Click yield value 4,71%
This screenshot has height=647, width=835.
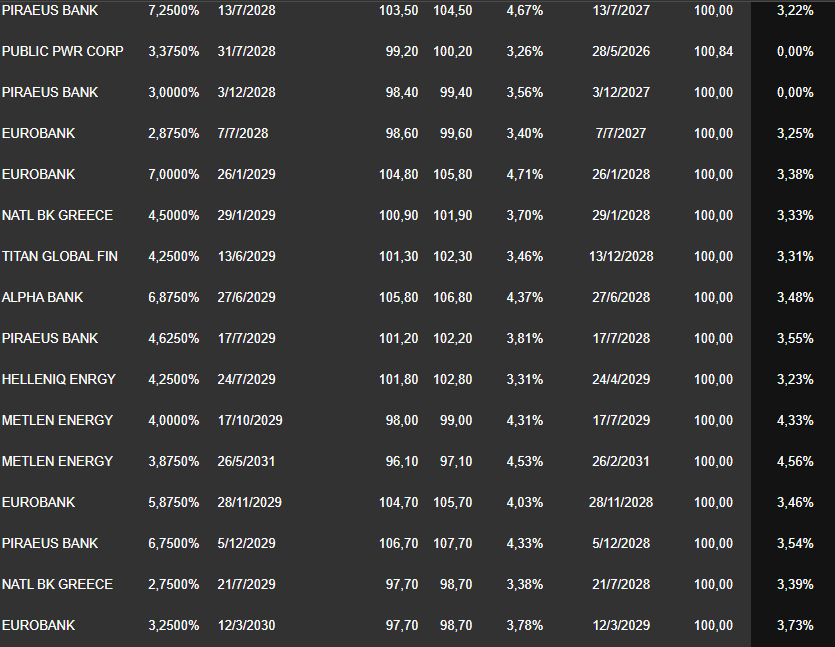pyautogui.click(x=525, y=174)
